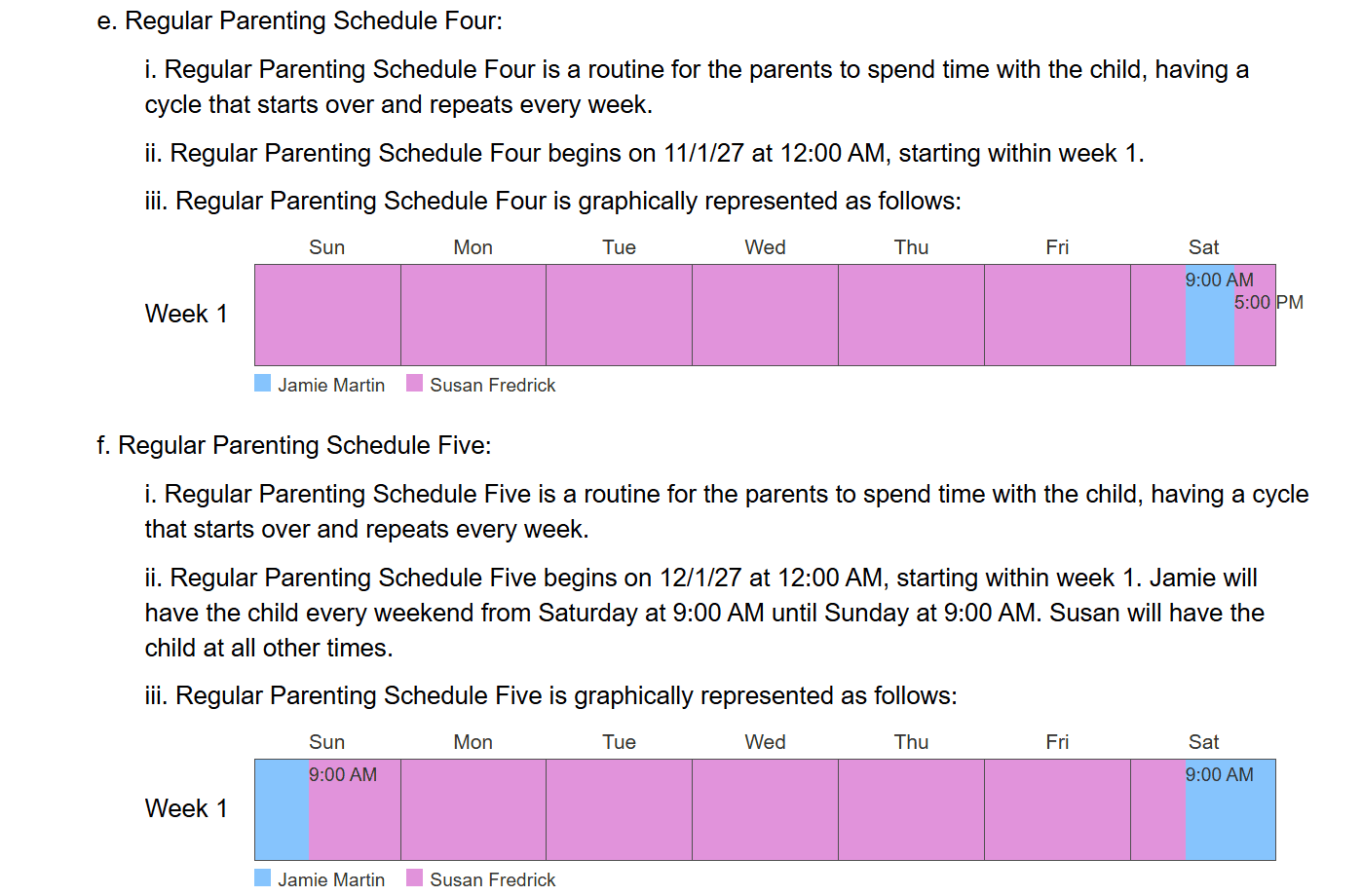Image resolution: width=1362 pixels, height=896 pixels.
Task: Click the 9:00 AM label on Schedule Five Sunday
Action: (x=343, y=774)
